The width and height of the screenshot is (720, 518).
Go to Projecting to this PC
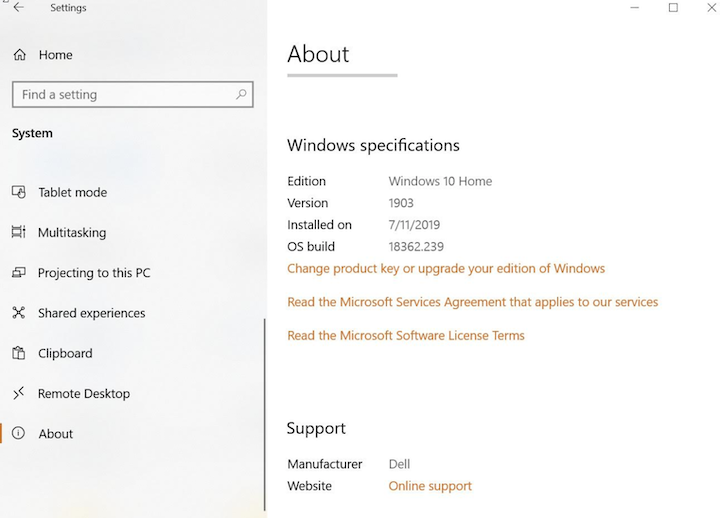[x=94, y=273]
